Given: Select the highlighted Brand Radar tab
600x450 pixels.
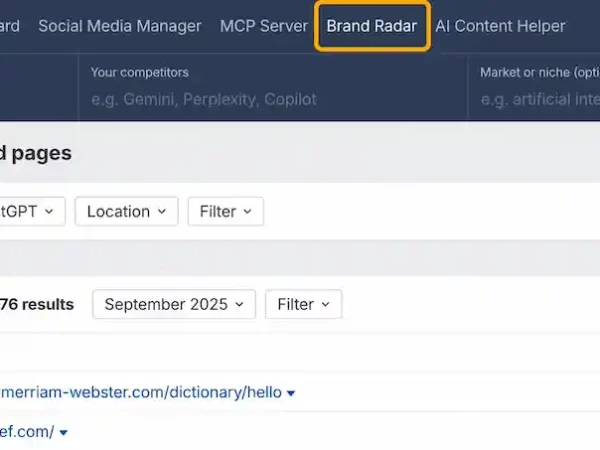Looking at the screenshot, I should click(372, 26).
